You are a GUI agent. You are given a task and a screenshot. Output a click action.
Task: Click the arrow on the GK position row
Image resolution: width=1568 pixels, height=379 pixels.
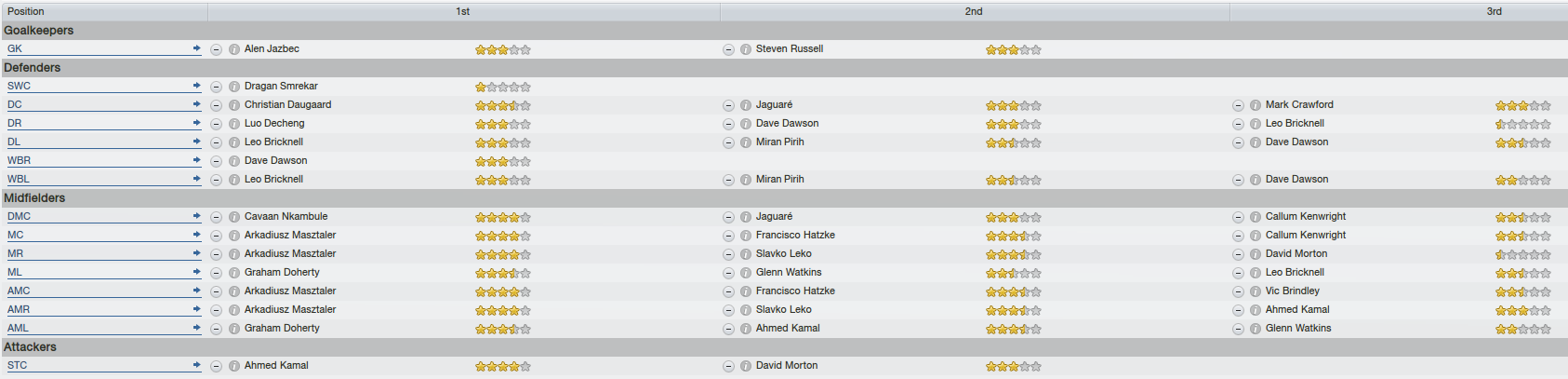coord(196,48)
